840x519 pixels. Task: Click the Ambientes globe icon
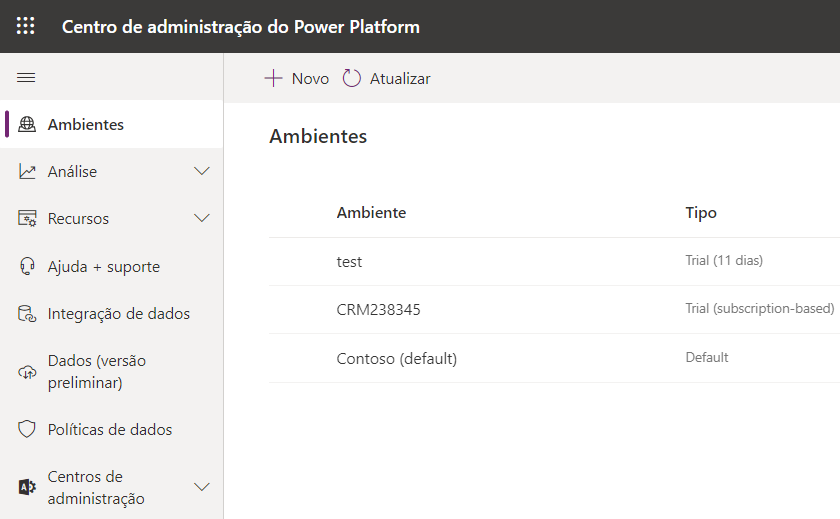(x=27, y=124)
